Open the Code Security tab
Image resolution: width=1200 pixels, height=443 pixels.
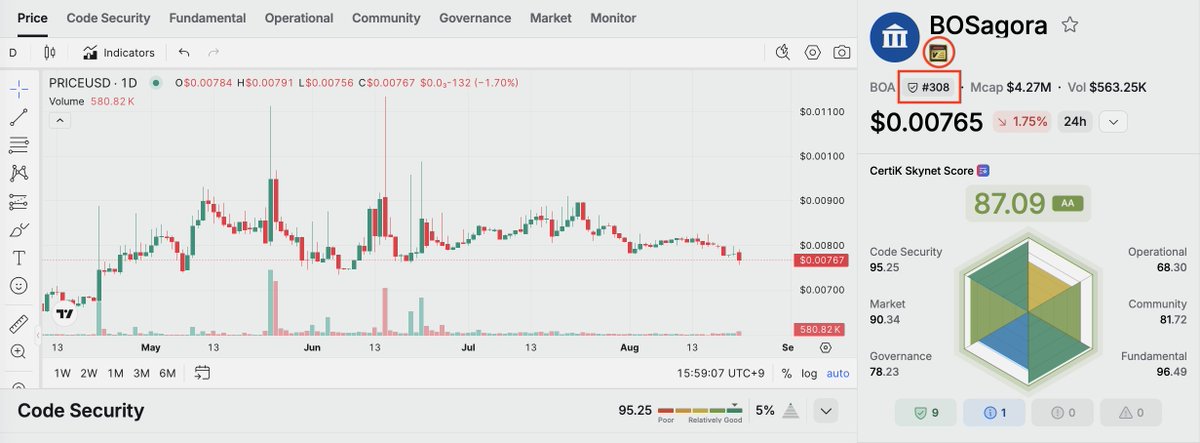coord(108,18)
